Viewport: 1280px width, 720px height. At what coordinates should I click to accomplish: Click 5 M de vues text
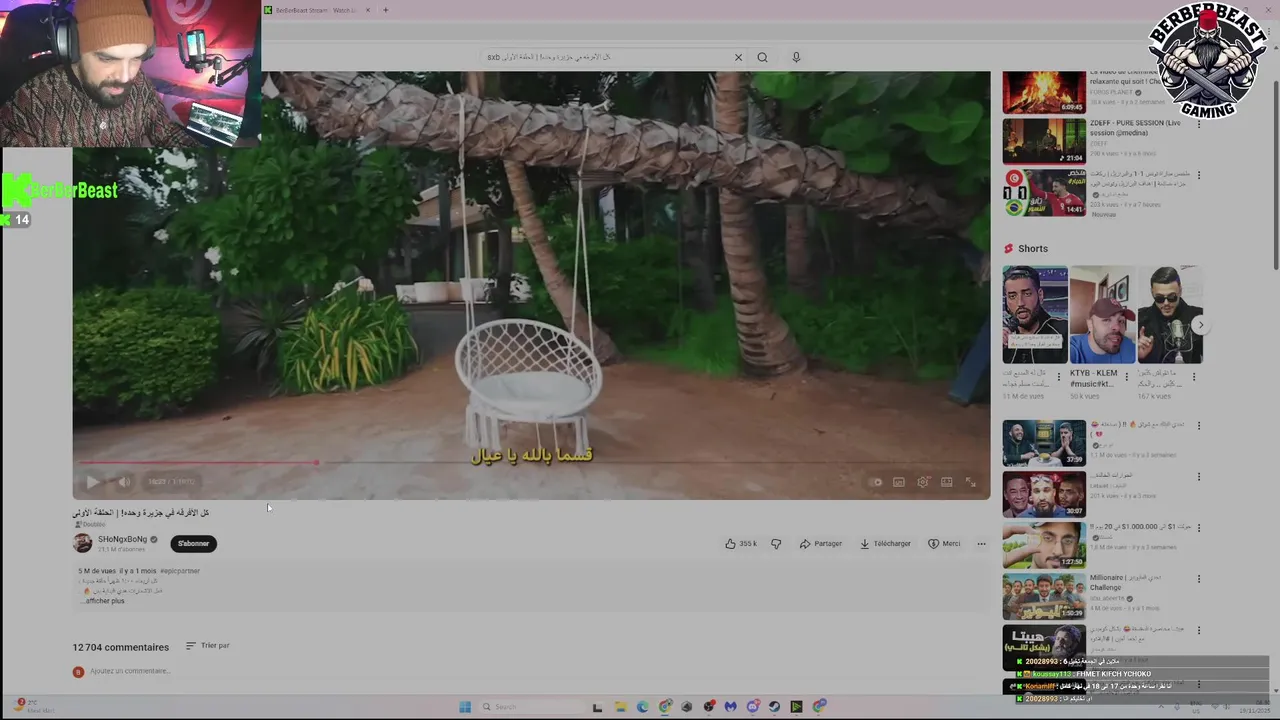97,571
